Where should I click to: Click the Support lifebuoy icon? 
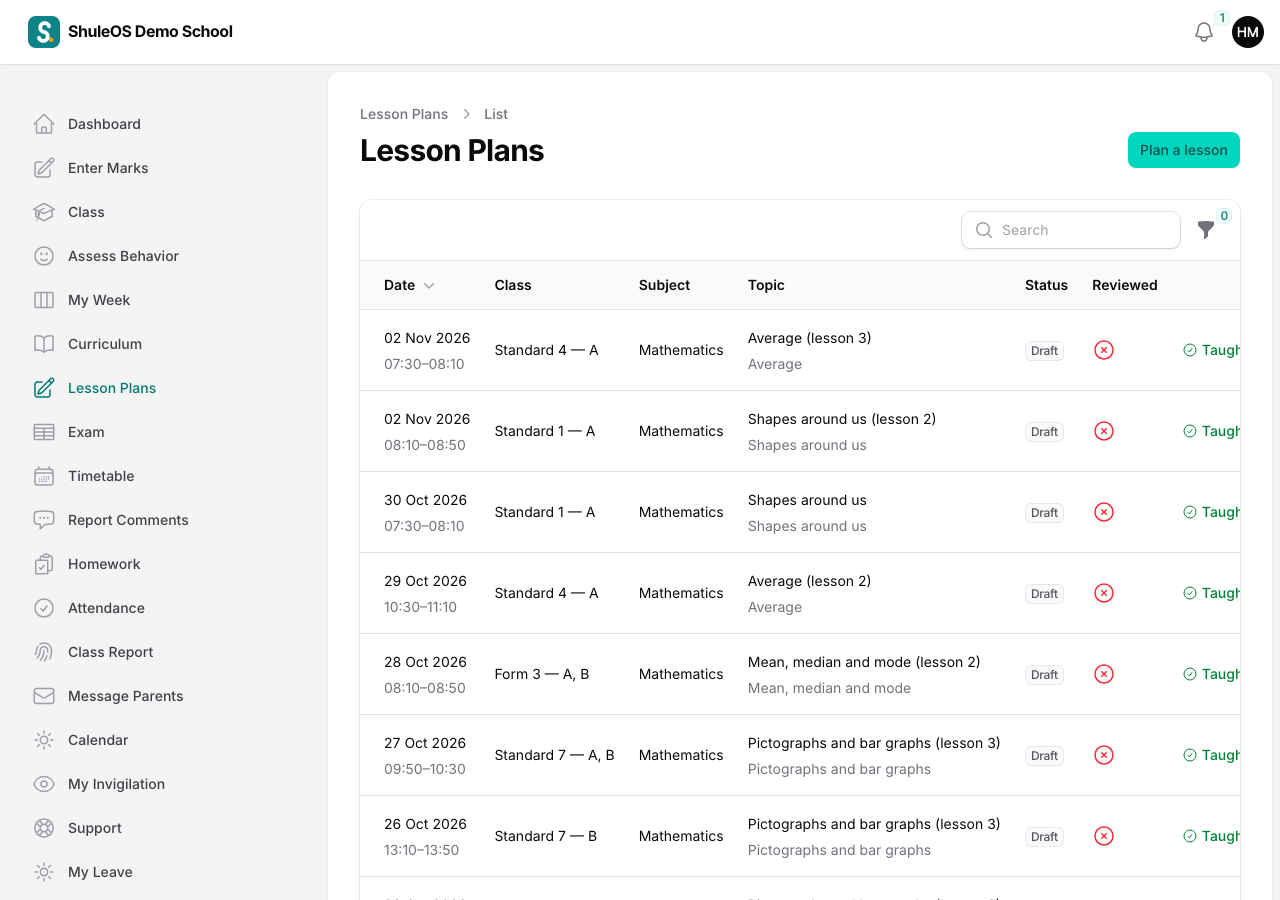pos(44,828)
